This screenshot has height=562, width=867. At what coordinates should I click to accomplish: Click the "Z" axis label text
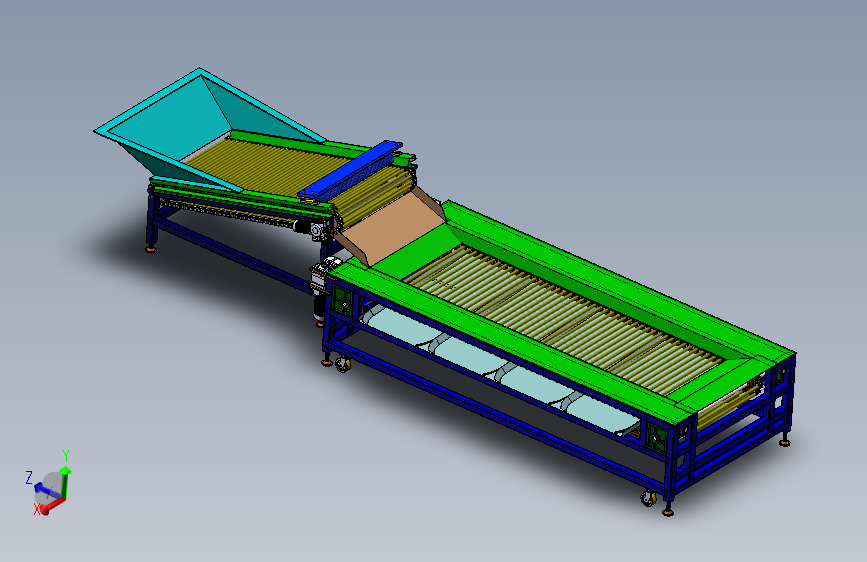coord(29,478)
